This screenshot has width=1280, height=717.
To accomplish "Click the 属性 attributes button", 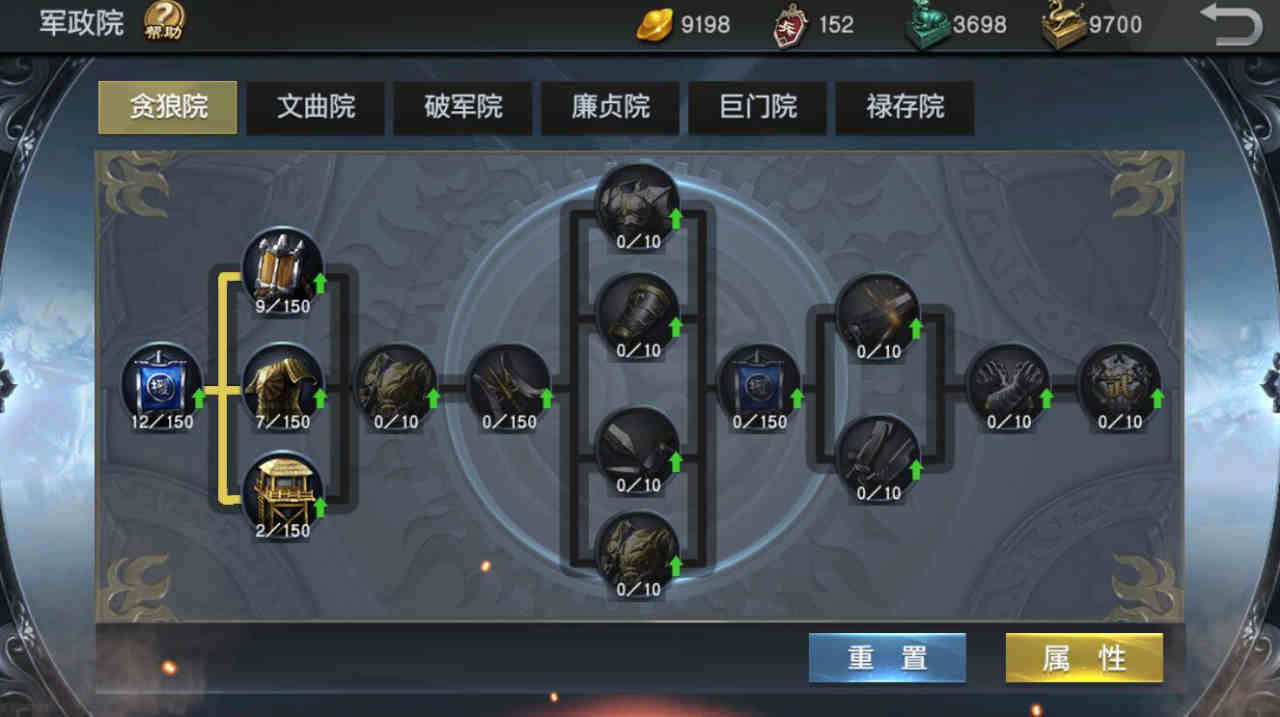I will (x=1084, y=658).
